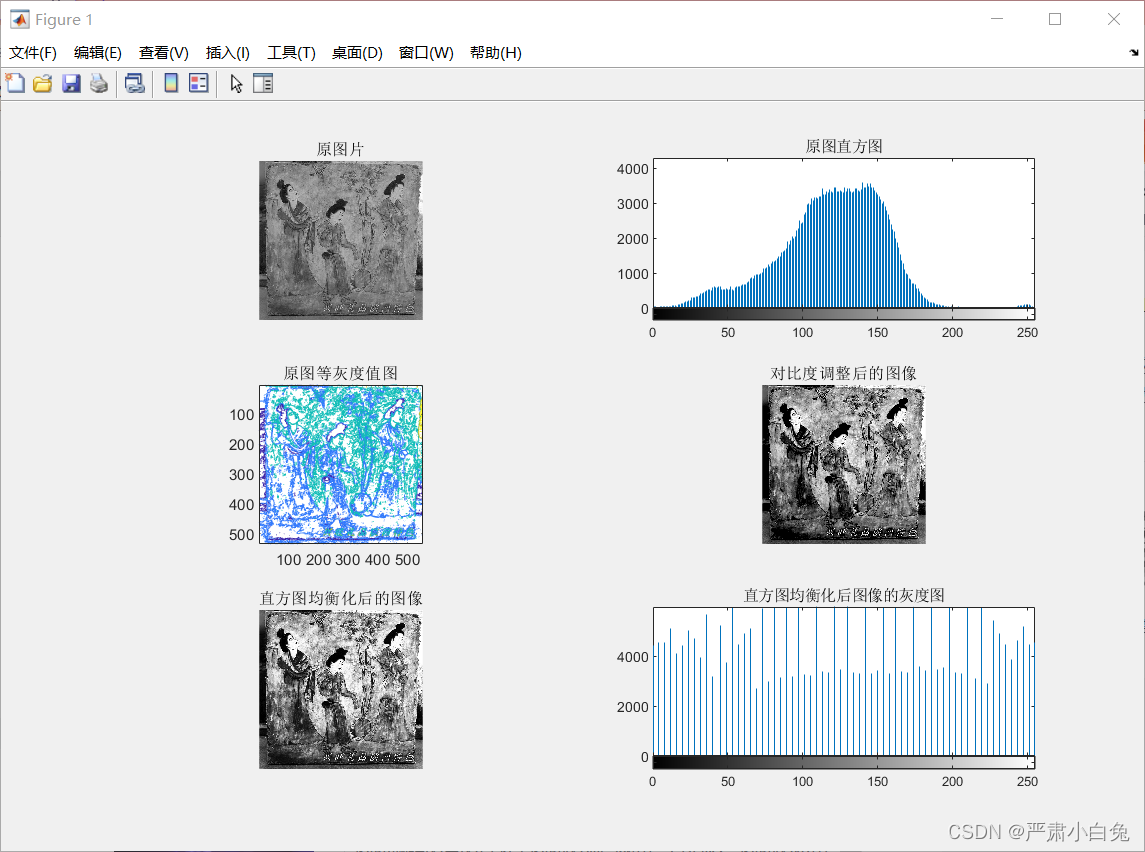This screenshot has width=1145, height=852.
Task: Open the 帮助(H) menu
Action: [496, 53]
